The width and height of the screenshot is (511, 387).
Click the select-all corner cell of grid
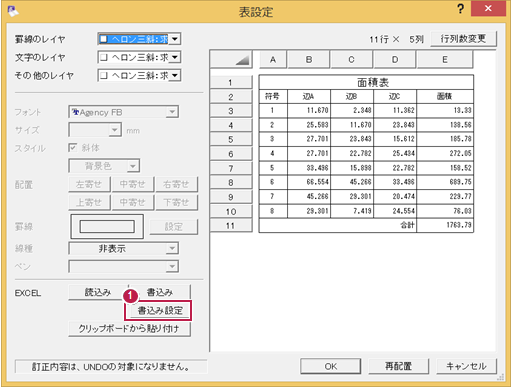tap(231, 59)
